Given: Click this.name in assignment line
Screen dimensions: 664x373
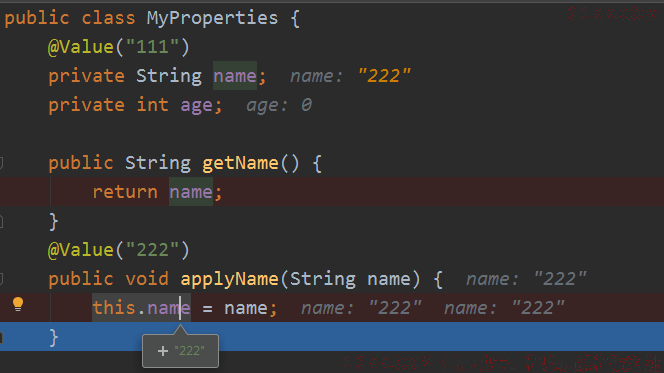Looking at the screenshot, I should [x=141, y=308].
